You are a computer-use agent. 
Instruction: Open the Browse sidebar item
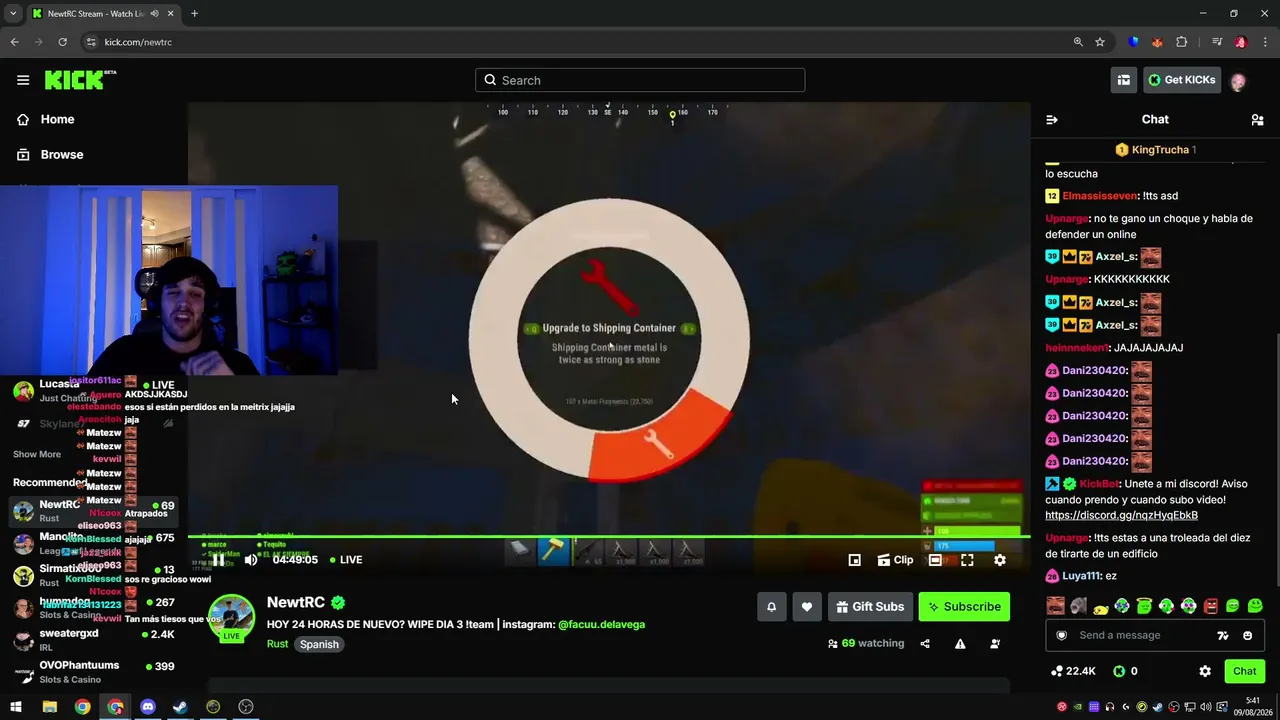(50, 155)
